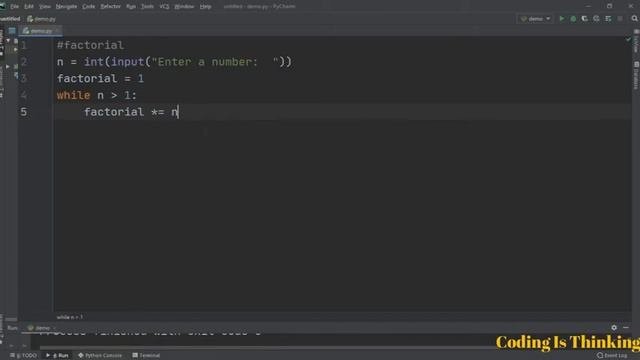This screenshot has height=360, width=640.
Task: Click line number 5 in gutter
Action: pos(24,112)
